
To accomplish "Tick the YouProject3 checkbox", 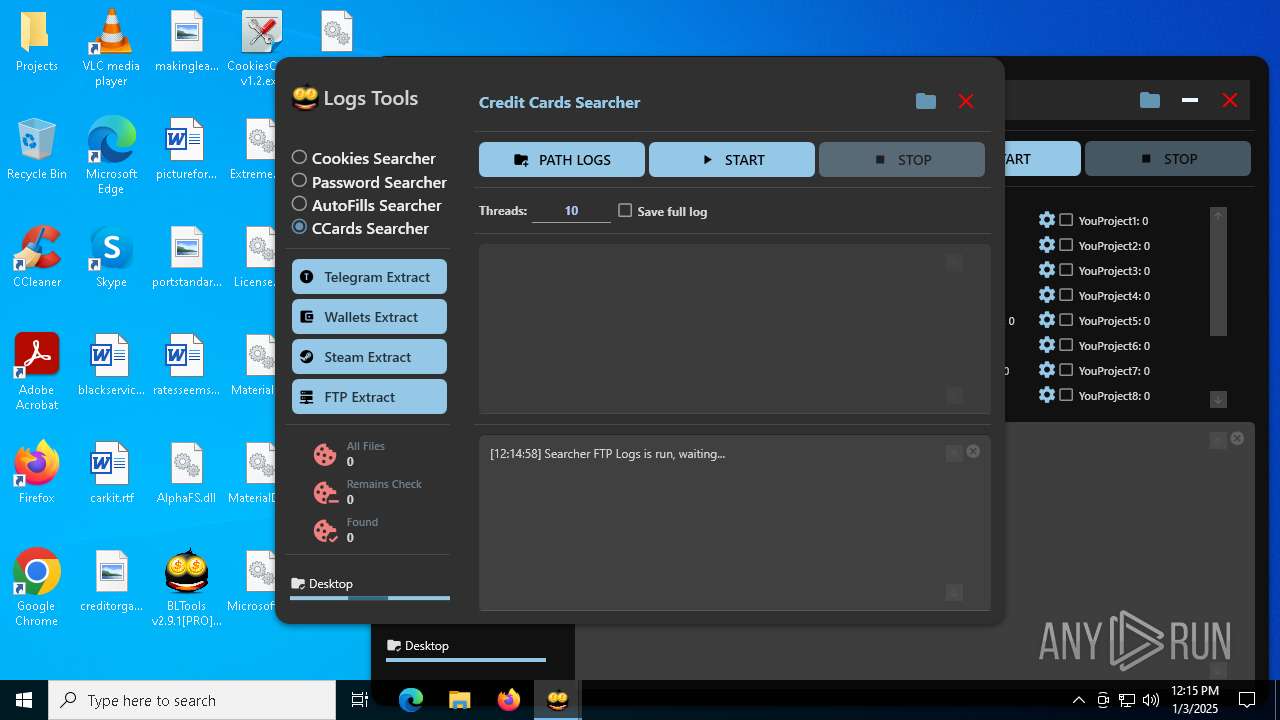I will (1066, 270).
